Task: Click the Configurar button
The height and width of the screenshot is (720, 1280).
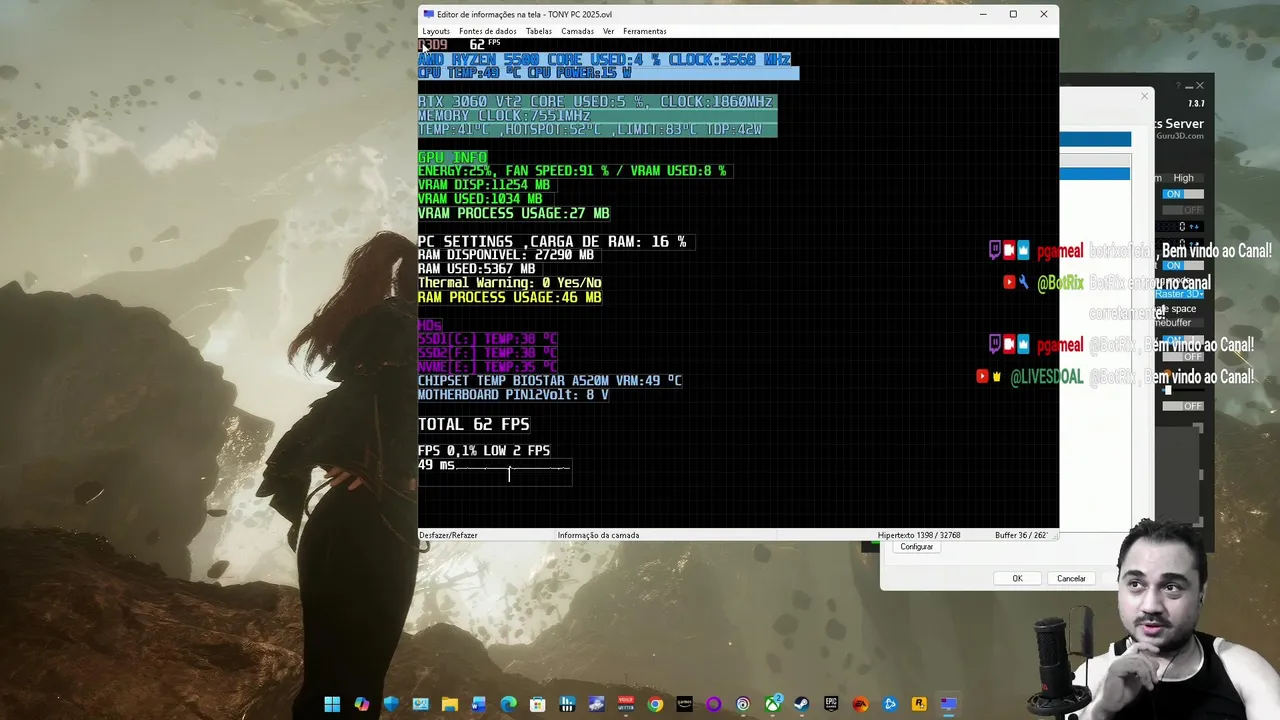Action: [x=916, y=547]
